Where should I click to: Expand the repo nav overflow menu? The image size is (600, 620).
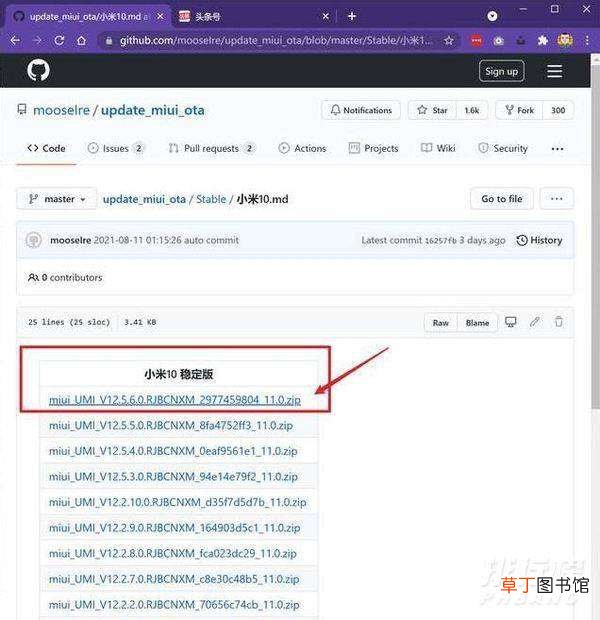tap(557, 149)
